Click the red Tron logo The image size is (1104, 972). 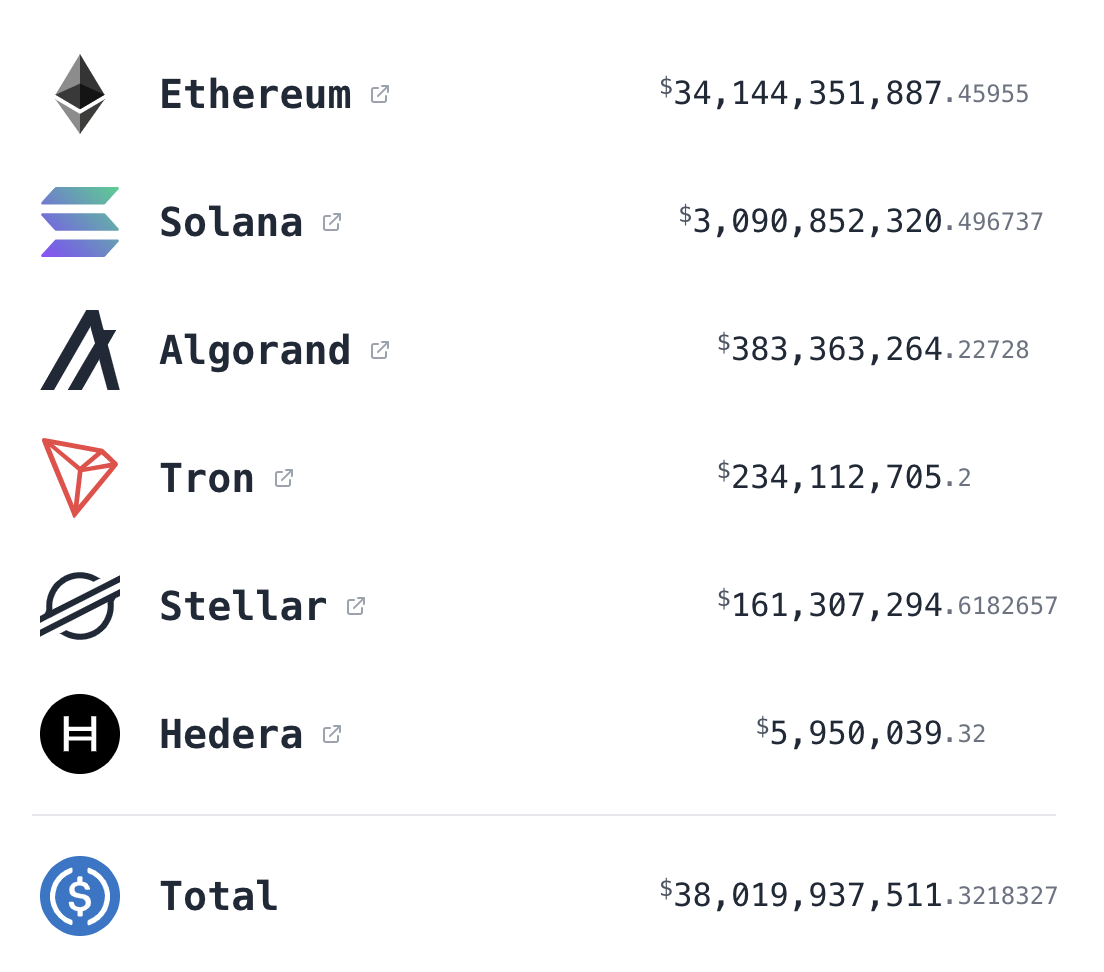(x=80, y=478)
